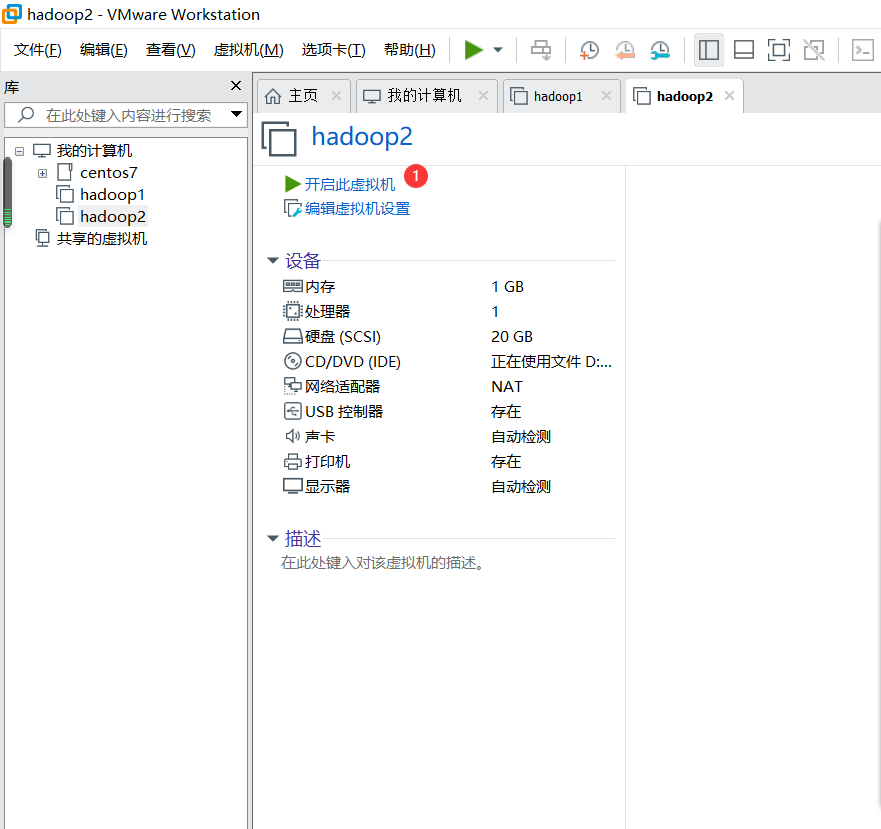The image size is (881, 829).
Task: Toggle the library sidebar view icon
Action: point(709,50)
